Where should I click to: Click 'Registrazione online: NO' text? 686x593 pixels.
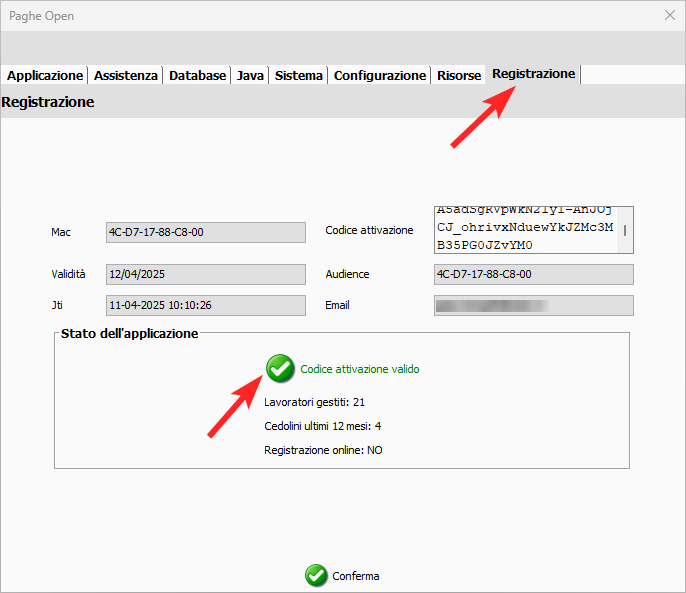pos(323,450)
